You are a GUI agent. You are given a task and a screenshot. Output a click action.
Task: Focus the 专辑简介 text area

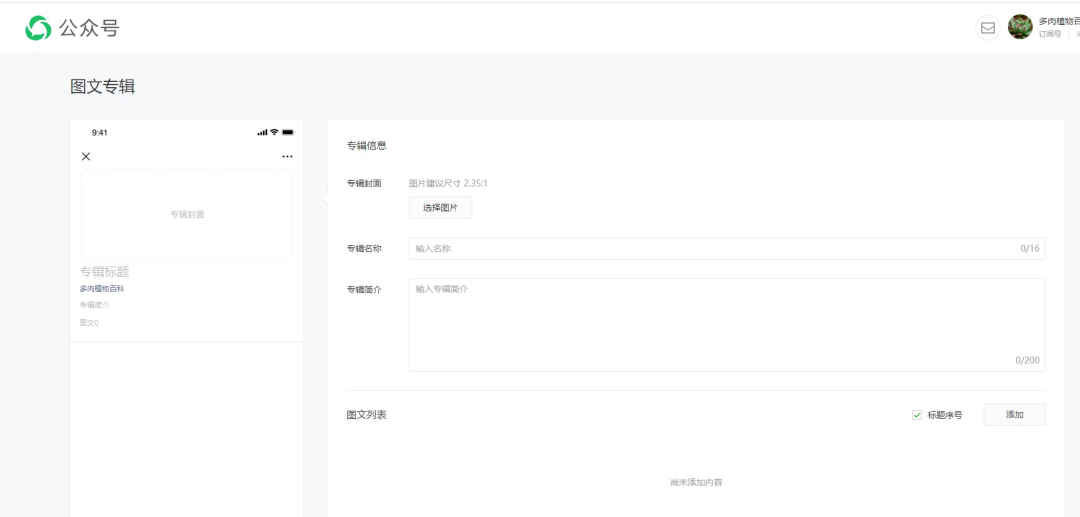pyautogui.click(x=727, y=325)
